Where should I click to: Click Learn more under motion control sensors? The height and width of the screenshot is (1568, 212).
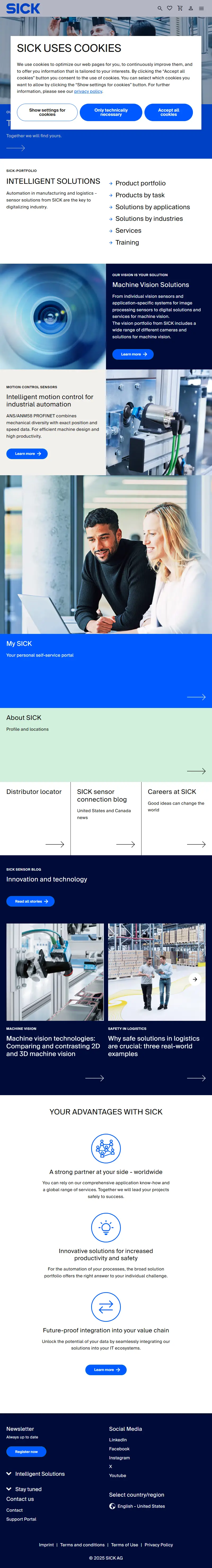(x=27, y=454)
